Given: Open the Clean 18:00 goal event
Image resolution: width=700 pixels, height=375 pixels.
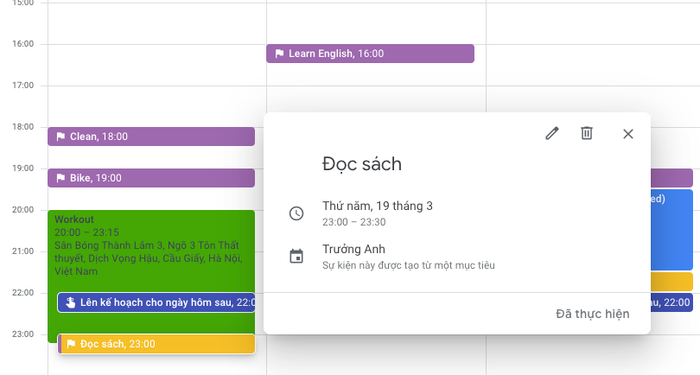Looking at the screenshot, I should tap(151, 137).
